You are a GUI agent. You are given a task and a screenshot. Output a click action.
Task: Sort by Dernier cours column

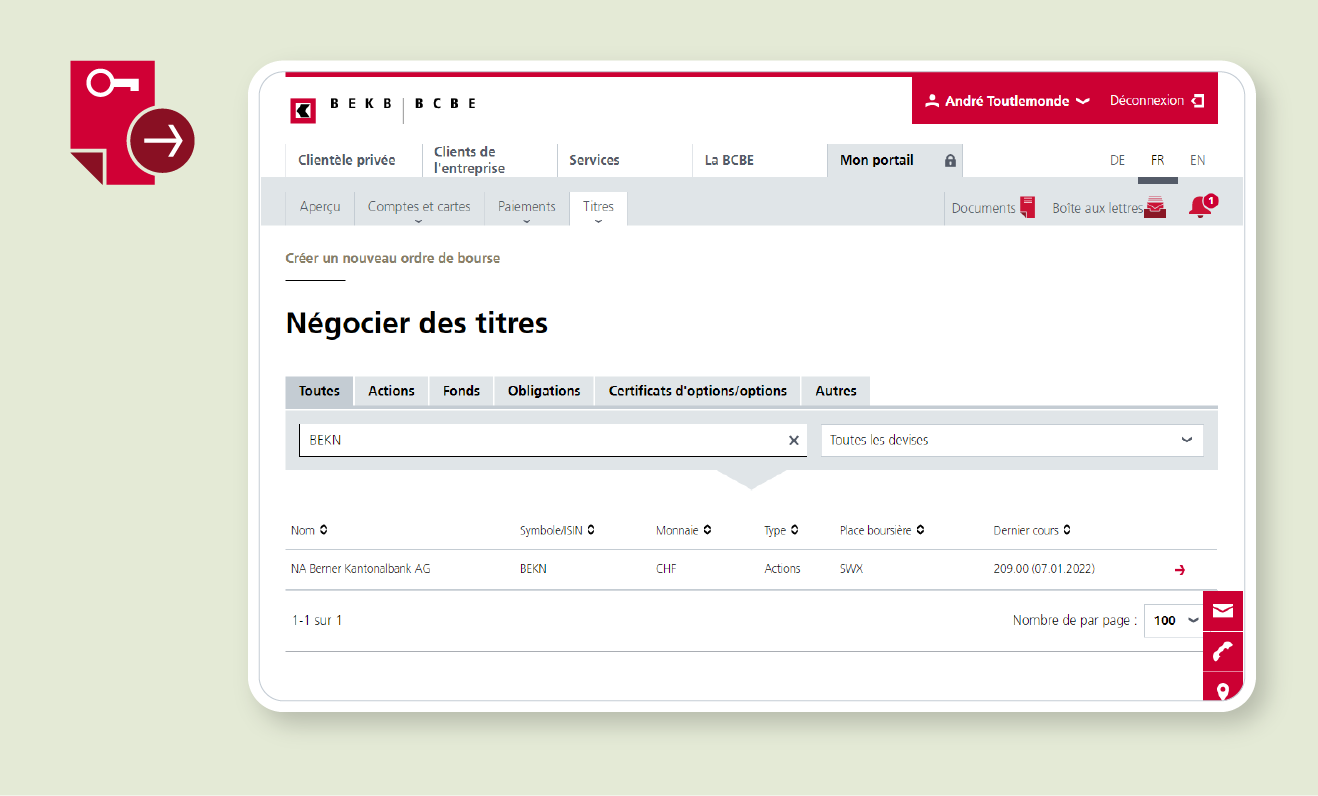tap(1032, 530)
